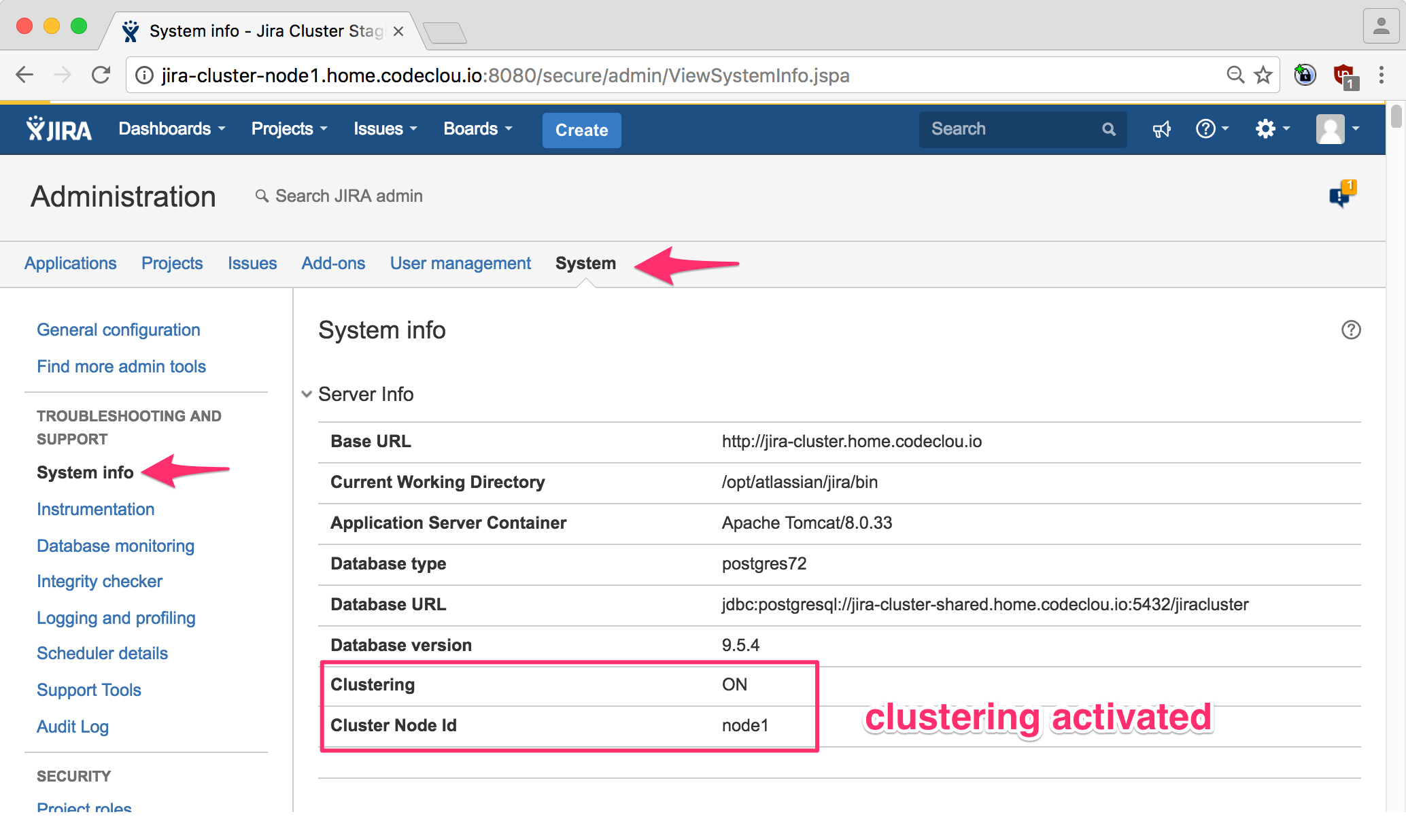Viewport: 1406px width, 840px height.
Task: Open the admin settings gear icon
Action: [x=1267, y=129]
